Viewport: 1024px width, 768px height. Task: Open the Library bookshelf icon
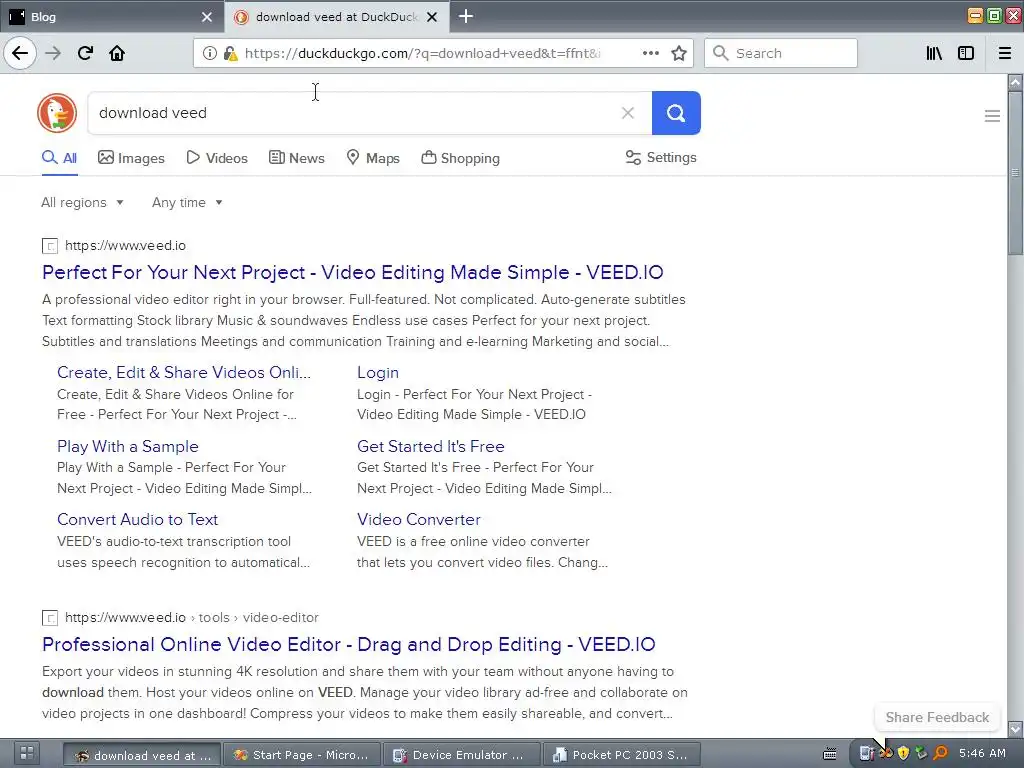[934, 53]
